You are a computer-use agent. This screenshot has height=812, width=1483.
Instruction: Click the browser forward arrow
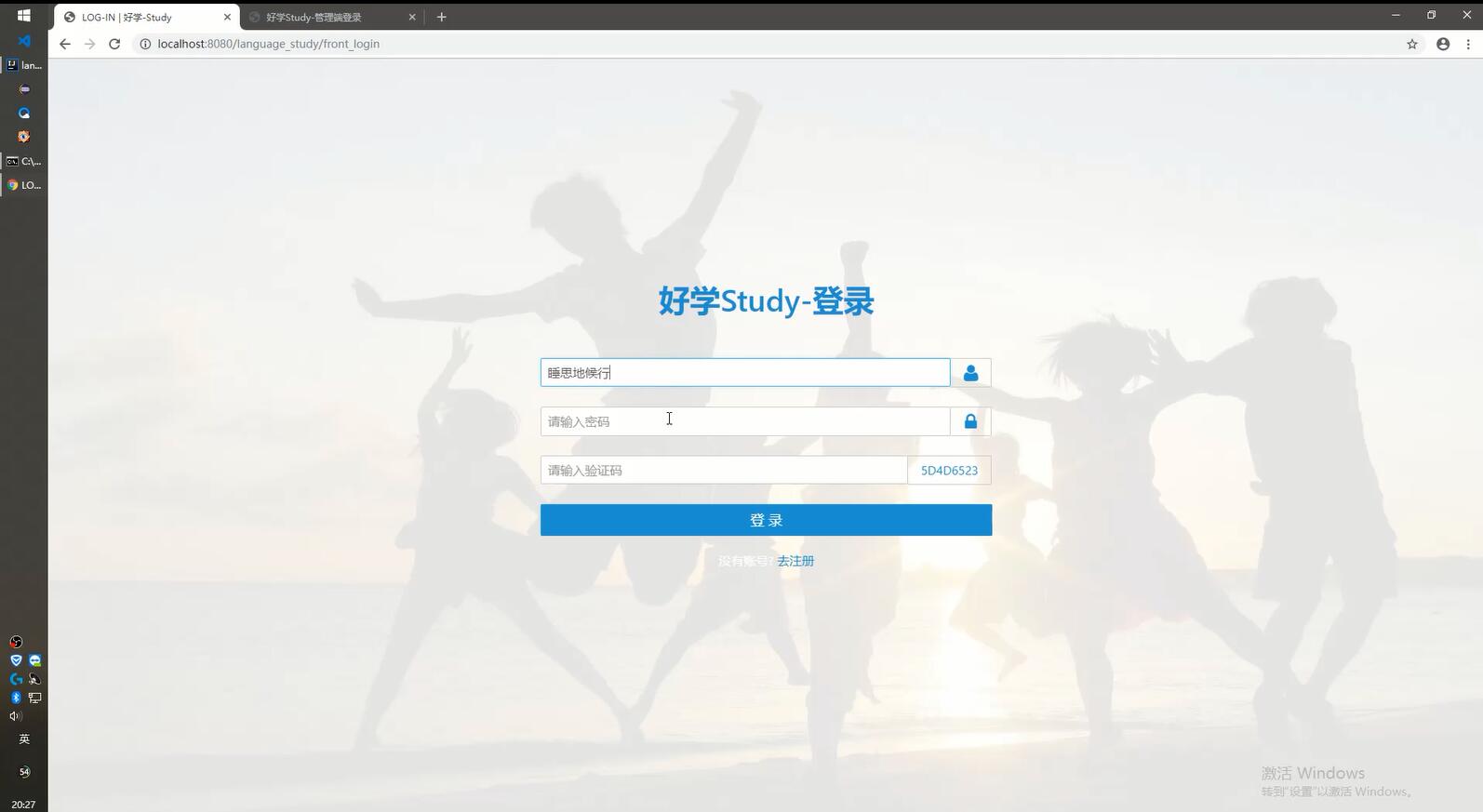tap(89, 44)
